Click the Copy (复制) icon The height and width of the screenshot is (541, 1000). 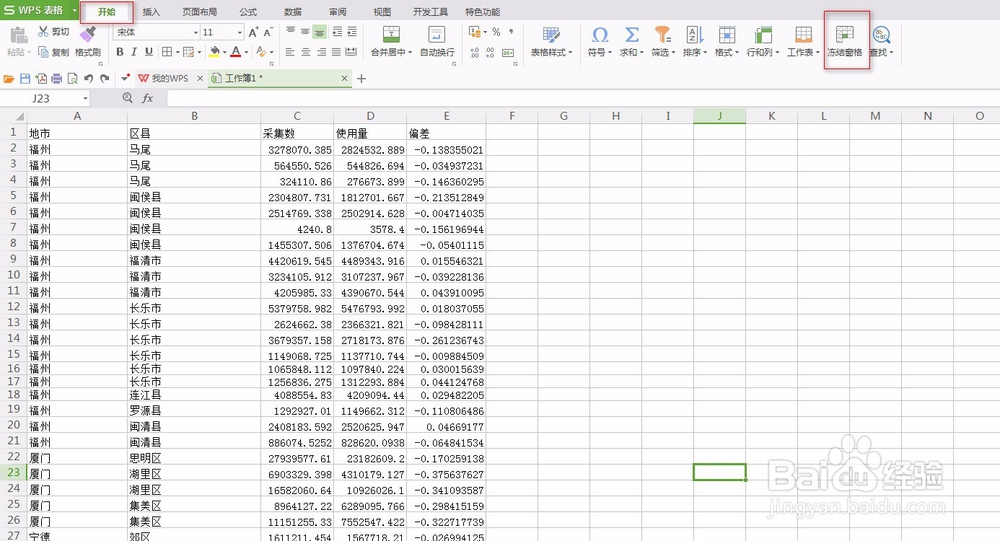pos(43,52)
